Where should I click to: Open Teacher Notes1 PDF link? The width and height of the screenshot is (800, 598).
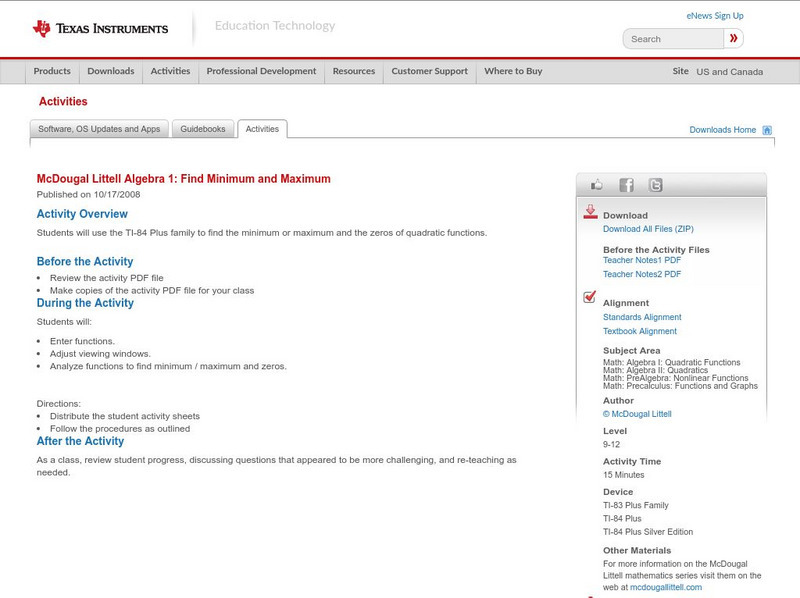click(x=641, y=260)
